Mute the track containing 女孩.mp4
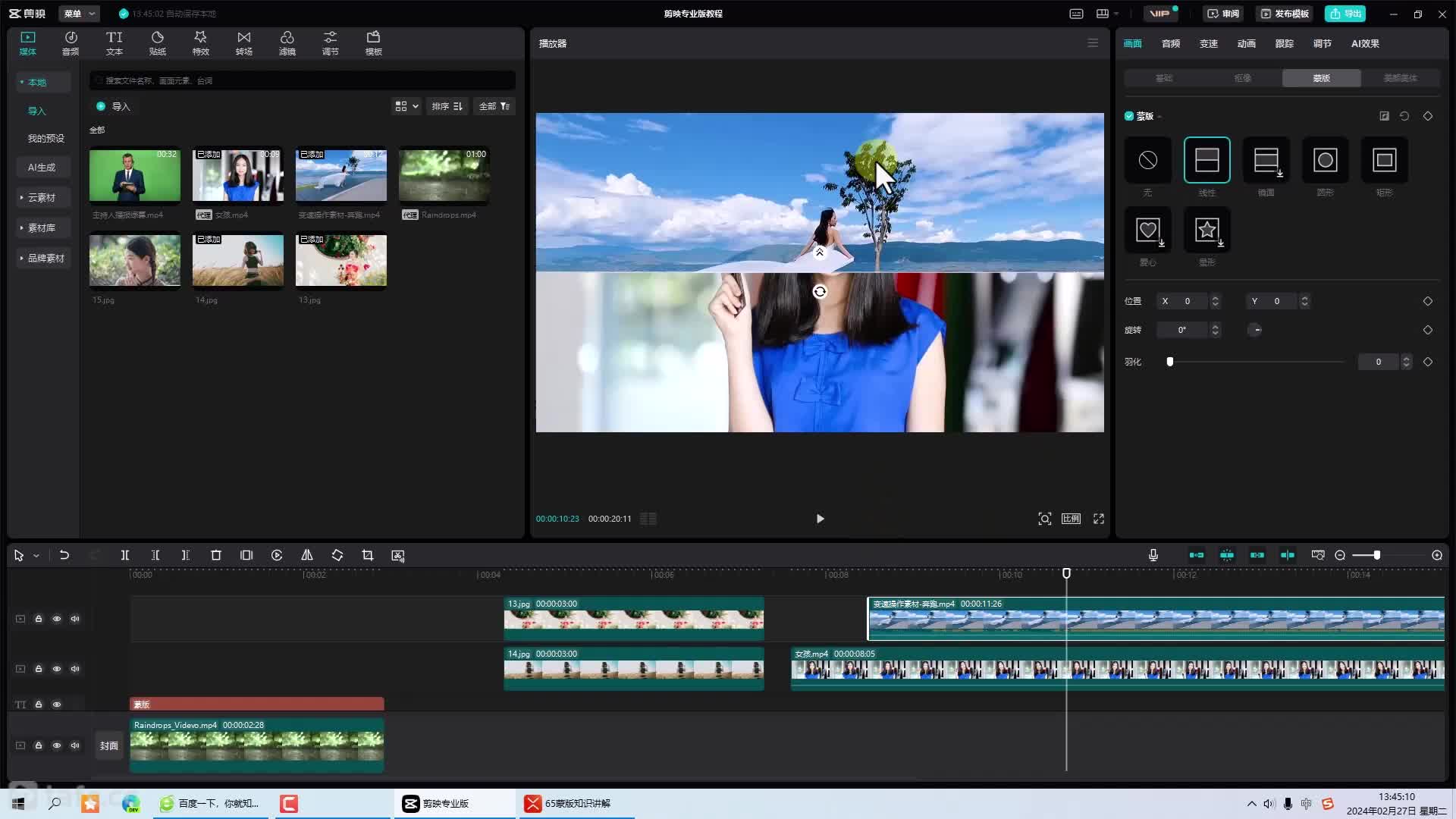Viewport: 1456px width, 819px height. 75,669
